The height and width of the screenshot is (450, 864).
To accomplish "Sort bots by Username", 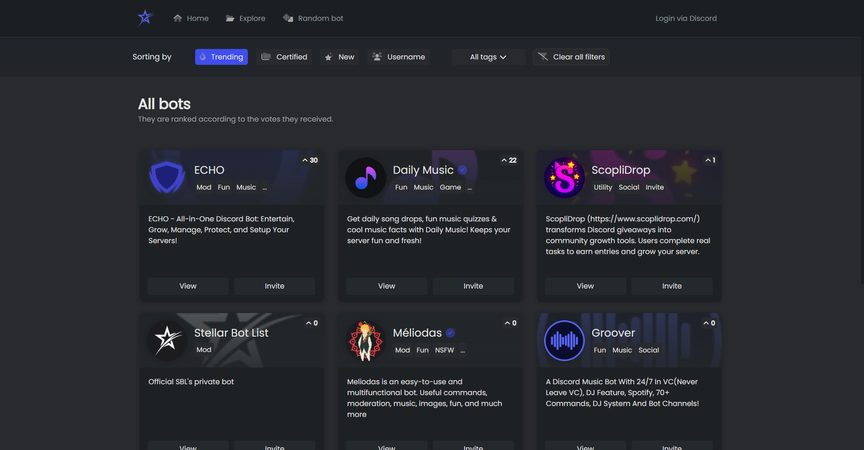I will pos(398,57).
